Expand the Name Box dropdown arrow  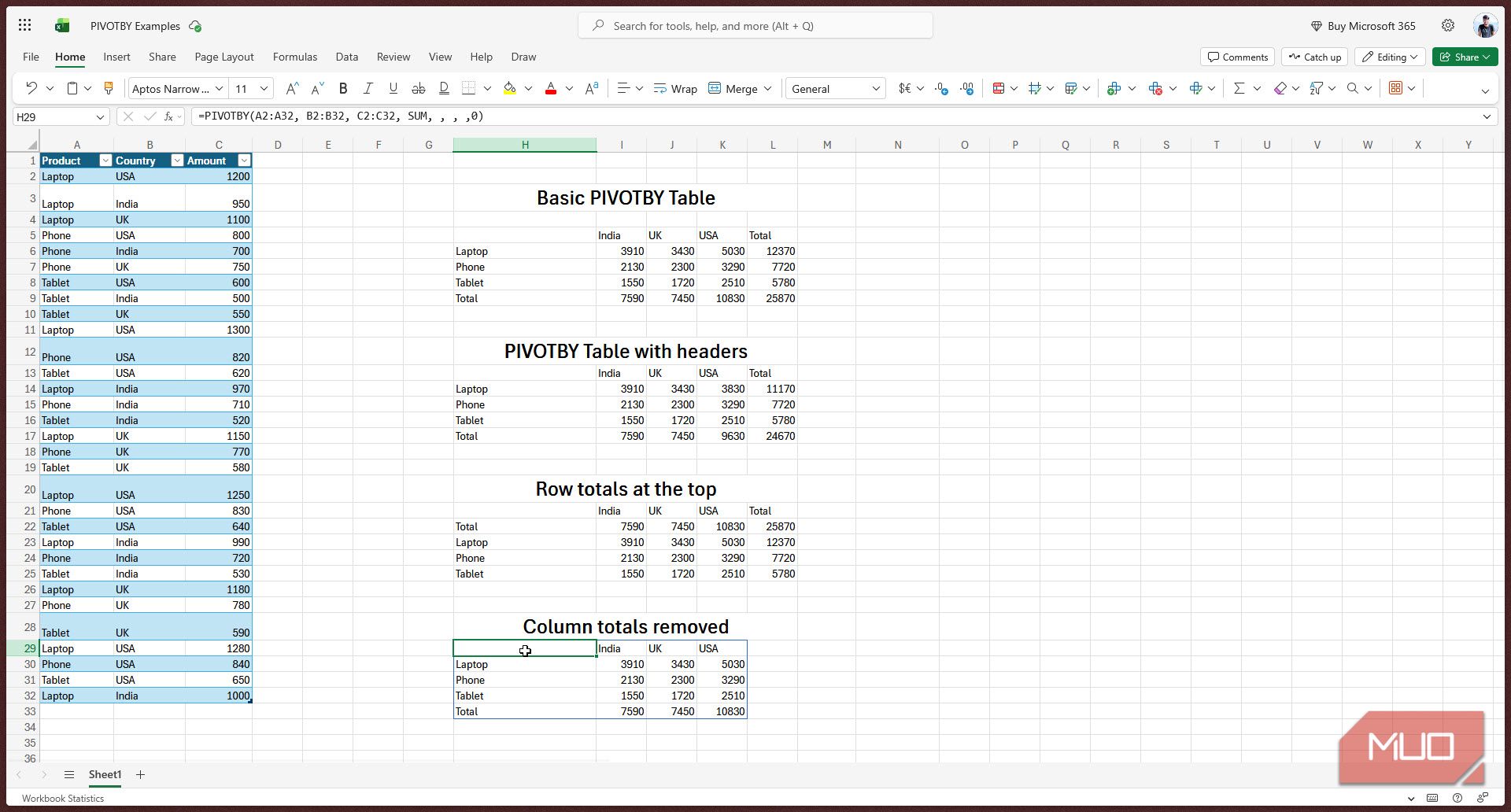(x=100, y=116)
